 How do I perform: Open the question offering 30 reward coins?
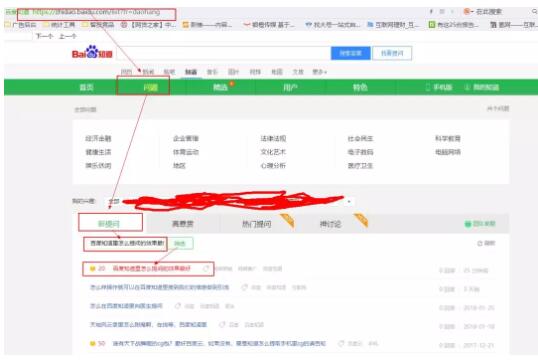[219, 343]
